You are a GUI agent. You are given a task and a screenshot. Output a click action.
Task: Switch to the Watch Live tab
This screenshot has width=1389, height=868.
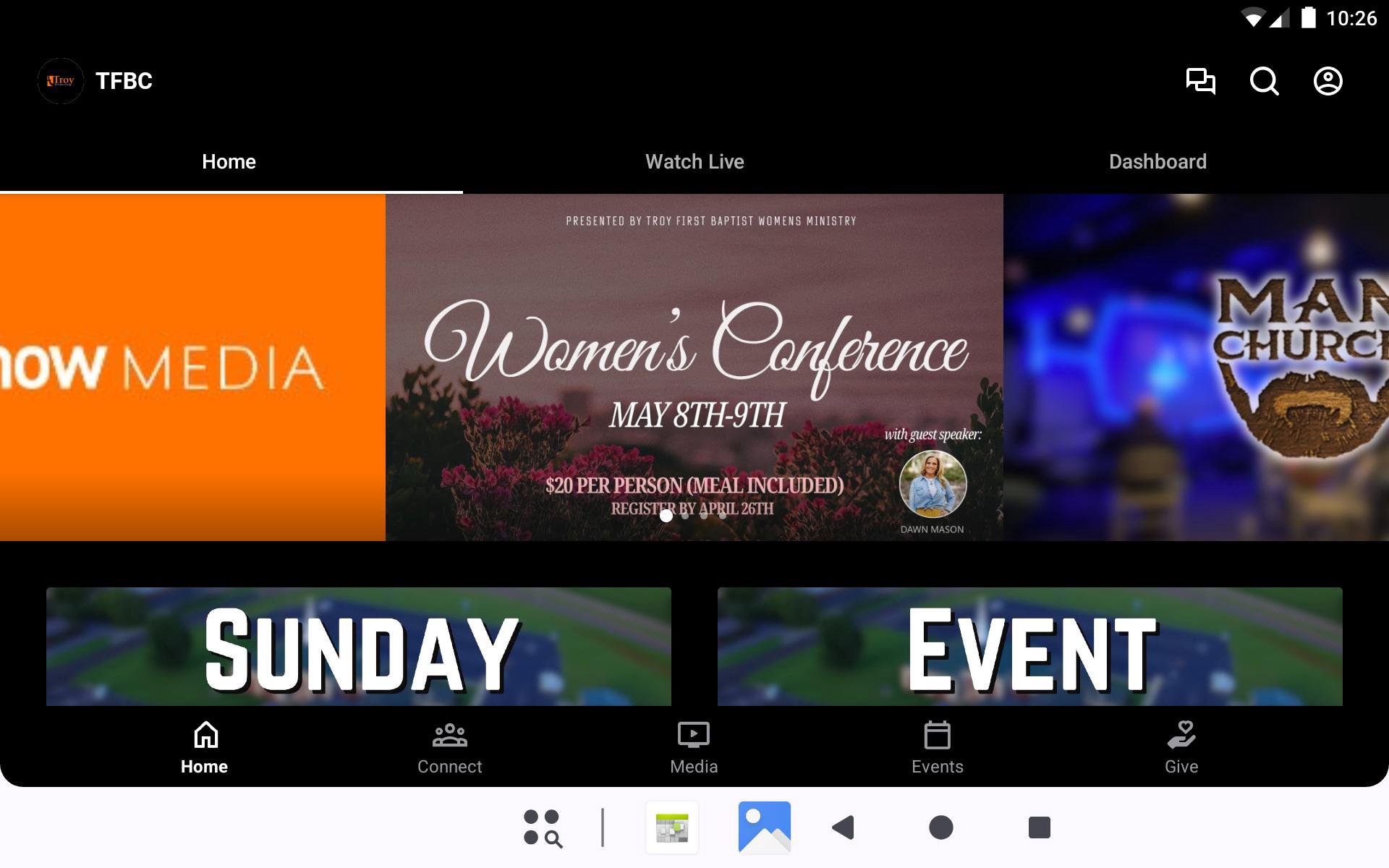tap(694, 161)
